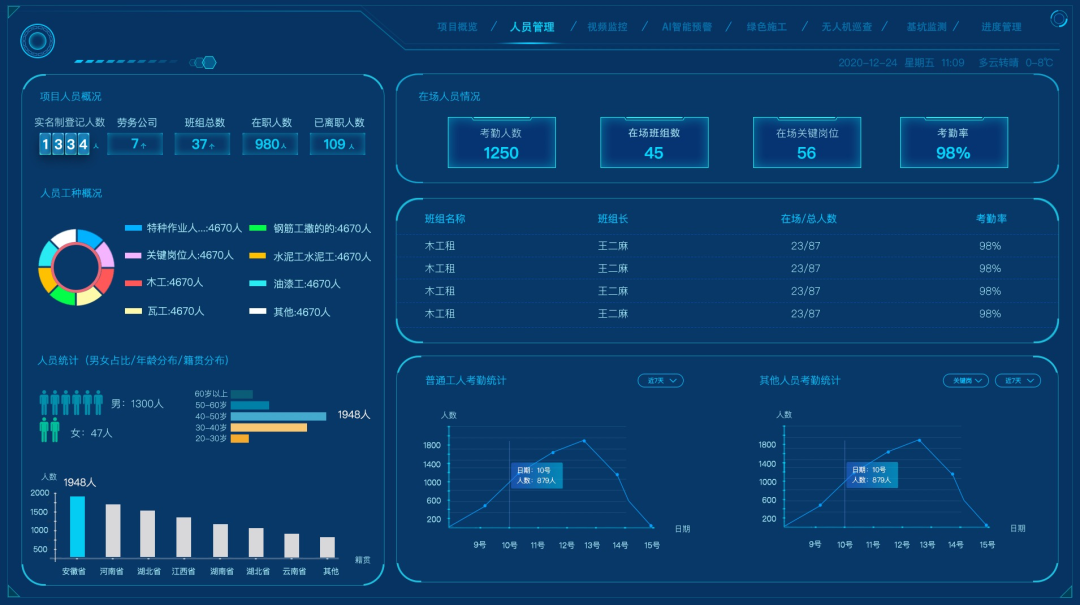This screenshot has width=1080, height=605.
Task: Click the blue male figures icon
Action: 71,403
